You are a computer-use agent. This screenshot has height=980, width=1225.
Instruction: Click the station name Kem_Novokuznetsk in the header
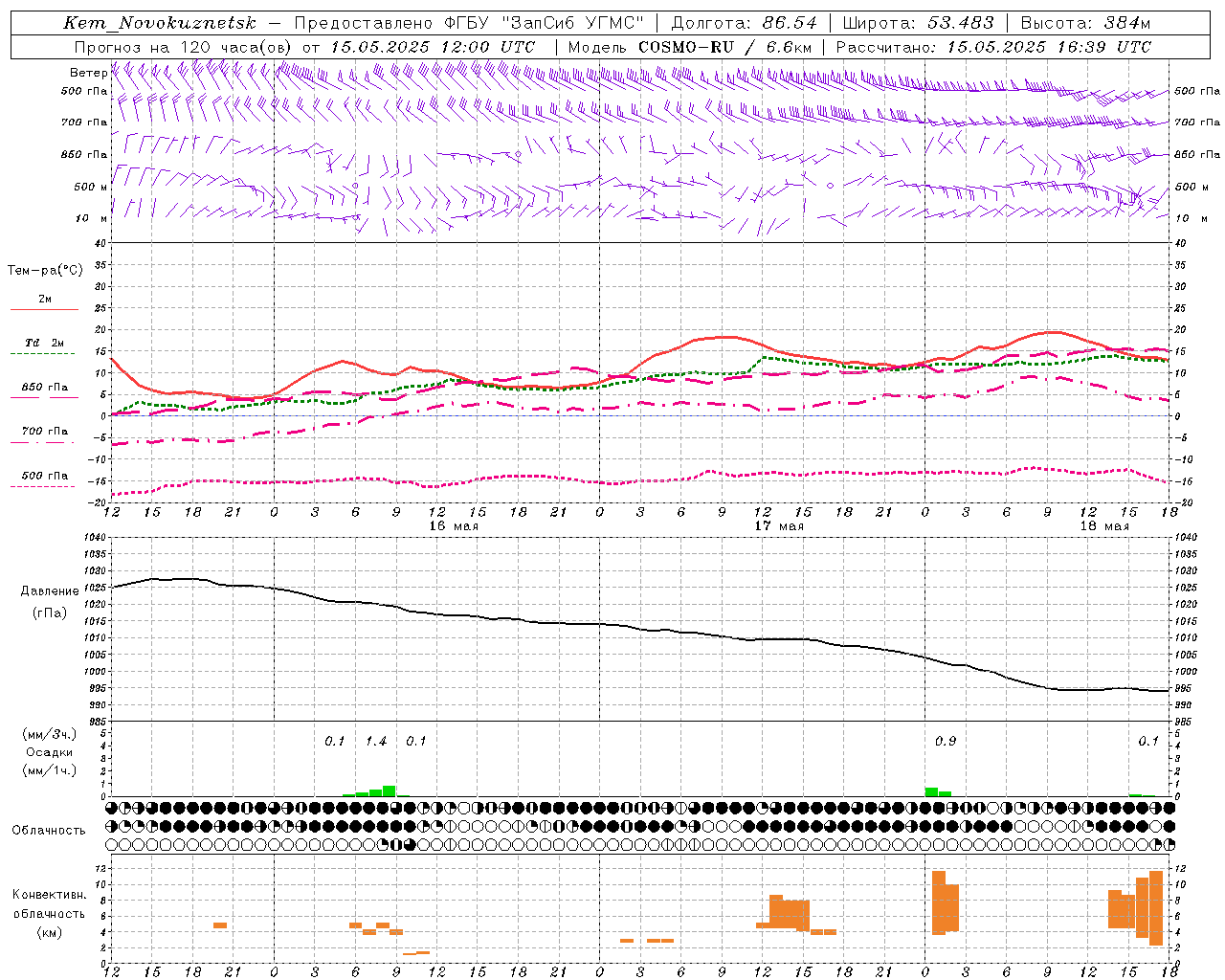[x=160, y=23]
